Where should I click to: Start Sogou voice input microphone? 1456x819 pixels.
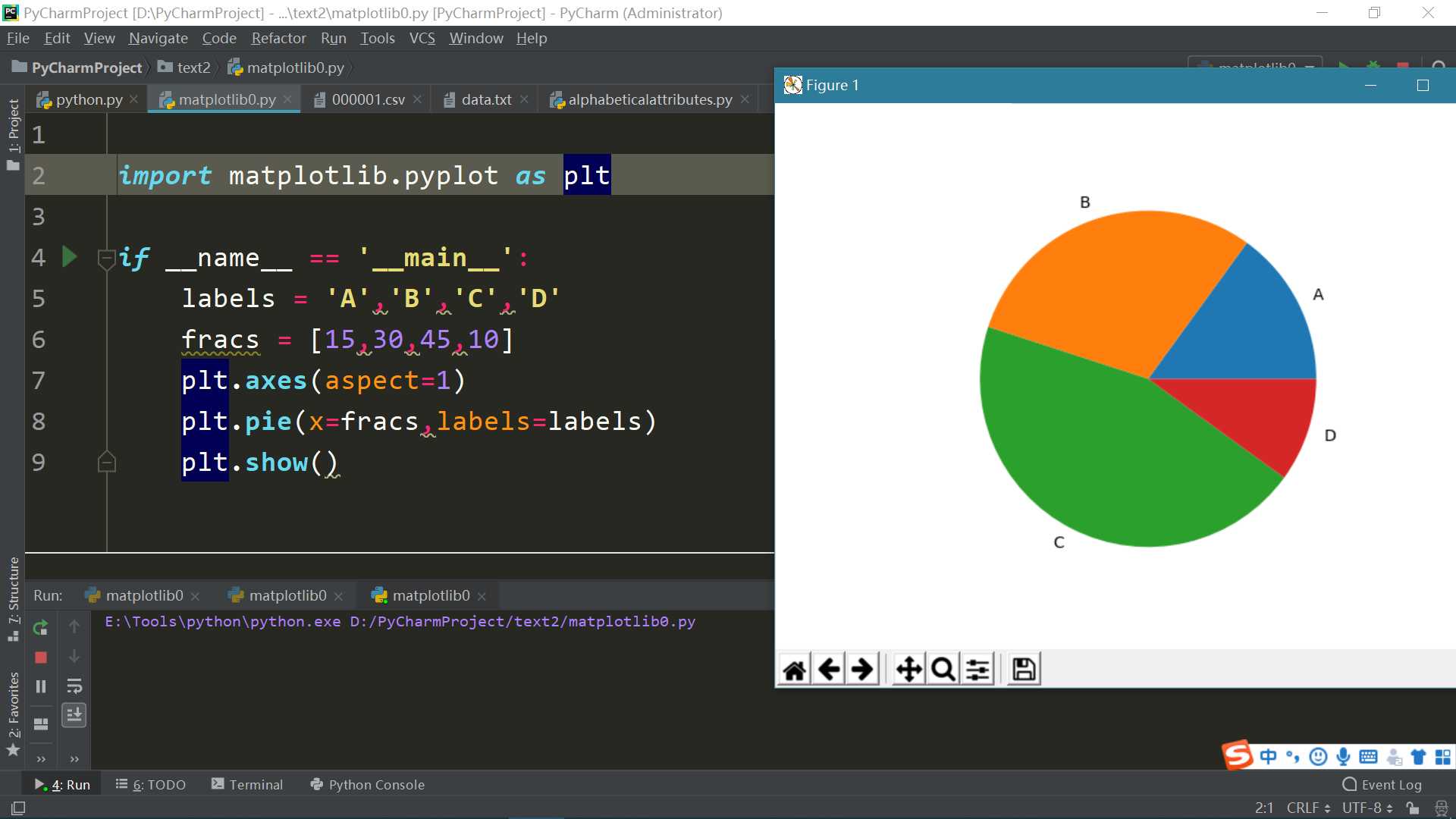[x=1343, y=756]
